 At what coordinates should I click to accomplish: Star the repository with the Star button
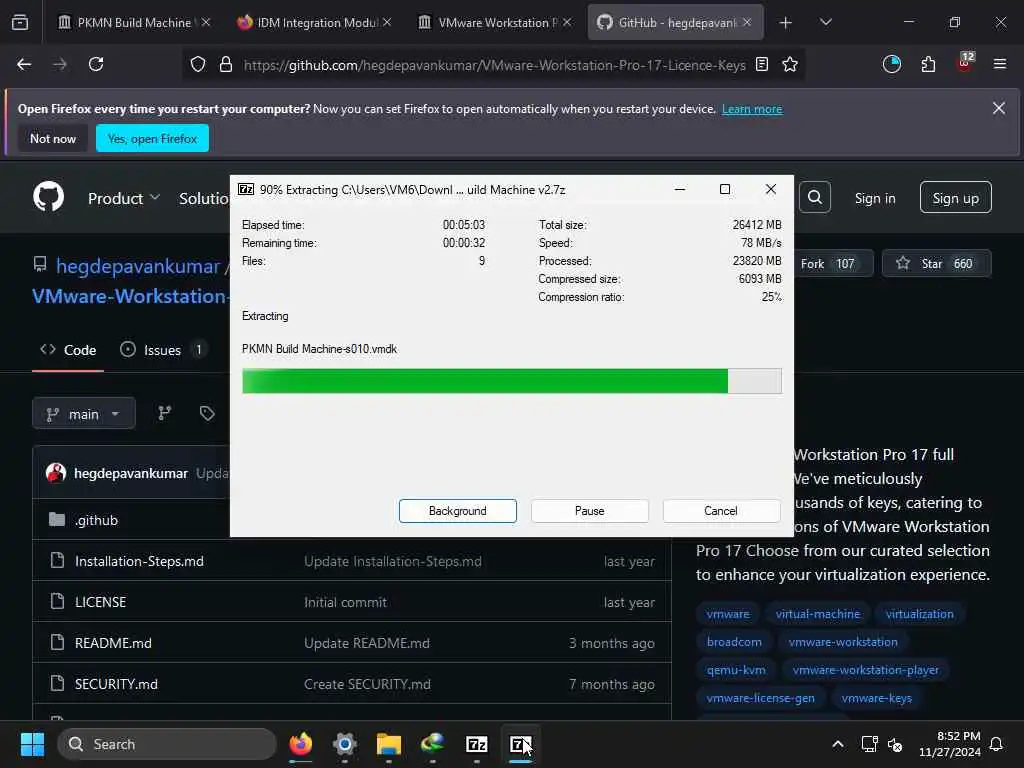[x=936, y=263]
